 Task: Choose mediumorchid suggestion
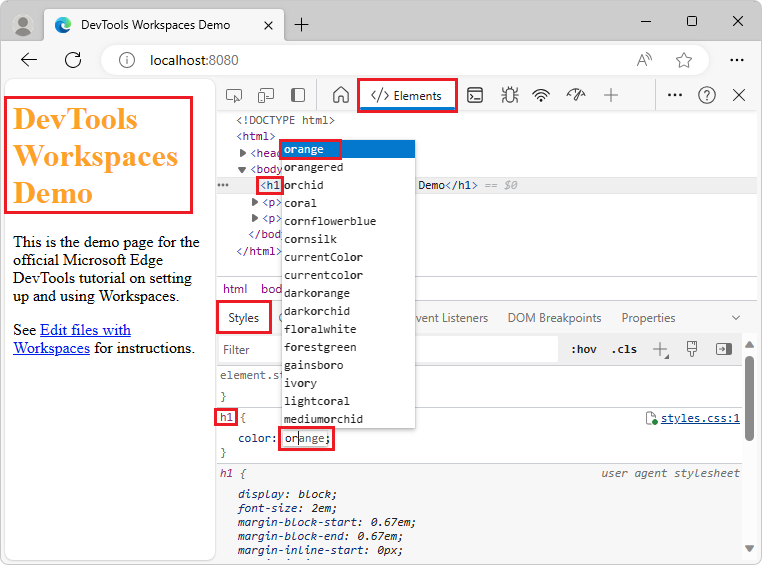point(348,419)
